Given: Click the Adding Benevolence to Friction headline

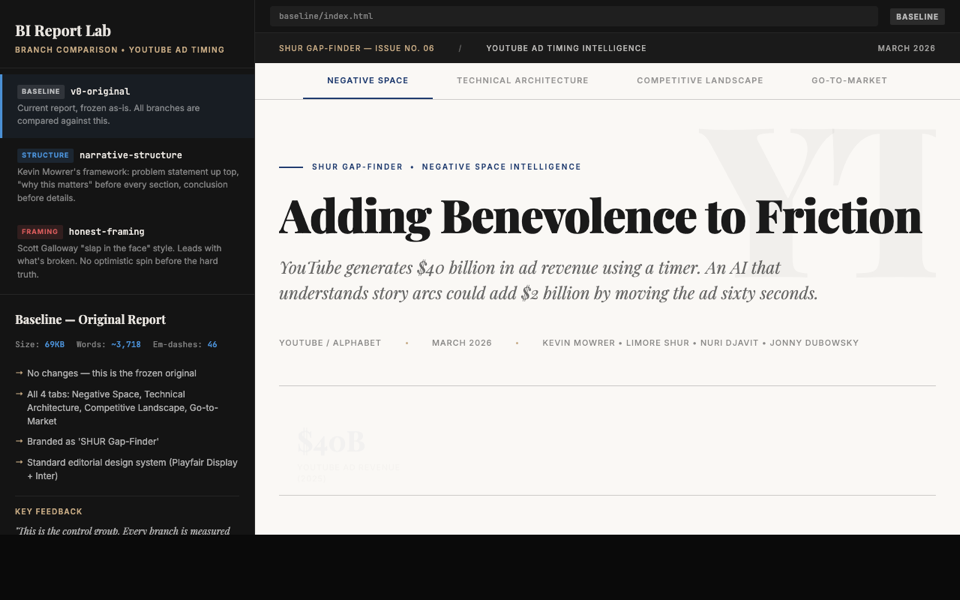Looking at the screenshot, I should click(600, 216).
